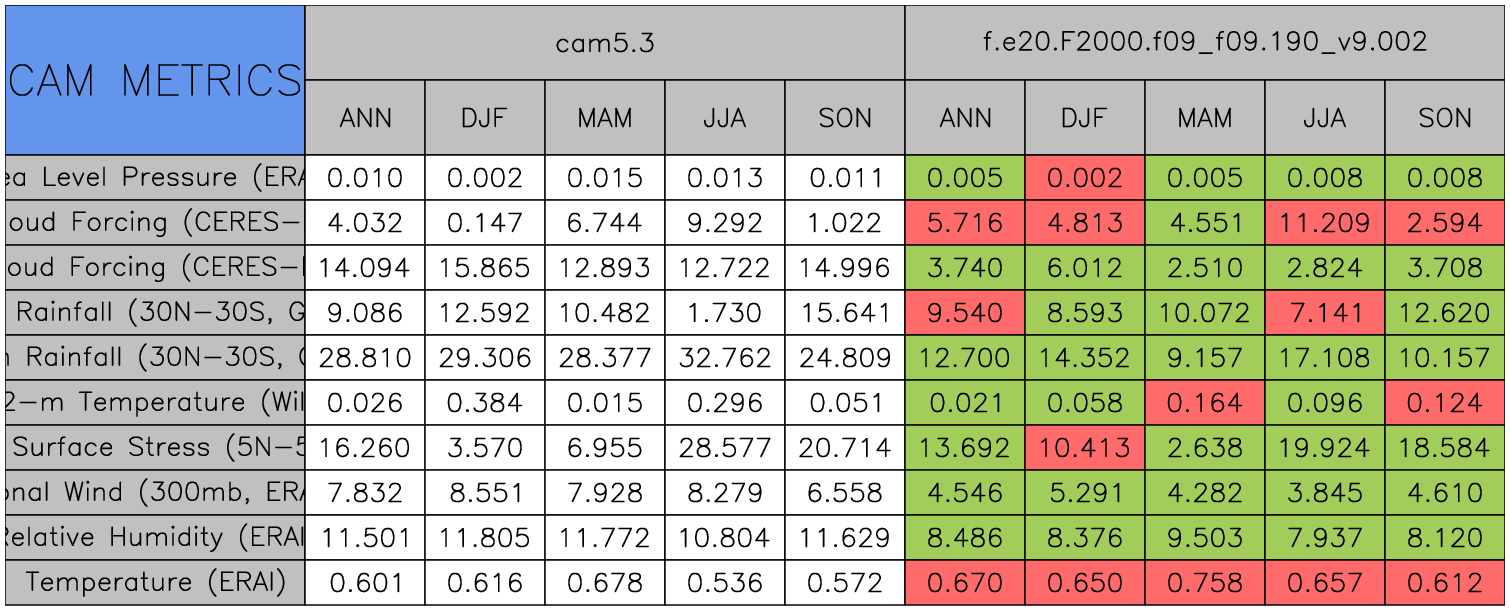The image size is (1510, 611).
Task: Click the JJA header under cam5.3
Action: (724, 118)
